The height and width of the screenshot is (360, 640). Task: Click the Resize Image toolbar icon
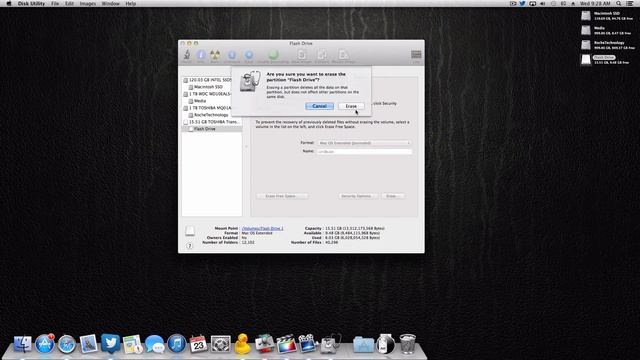[343, 55]
